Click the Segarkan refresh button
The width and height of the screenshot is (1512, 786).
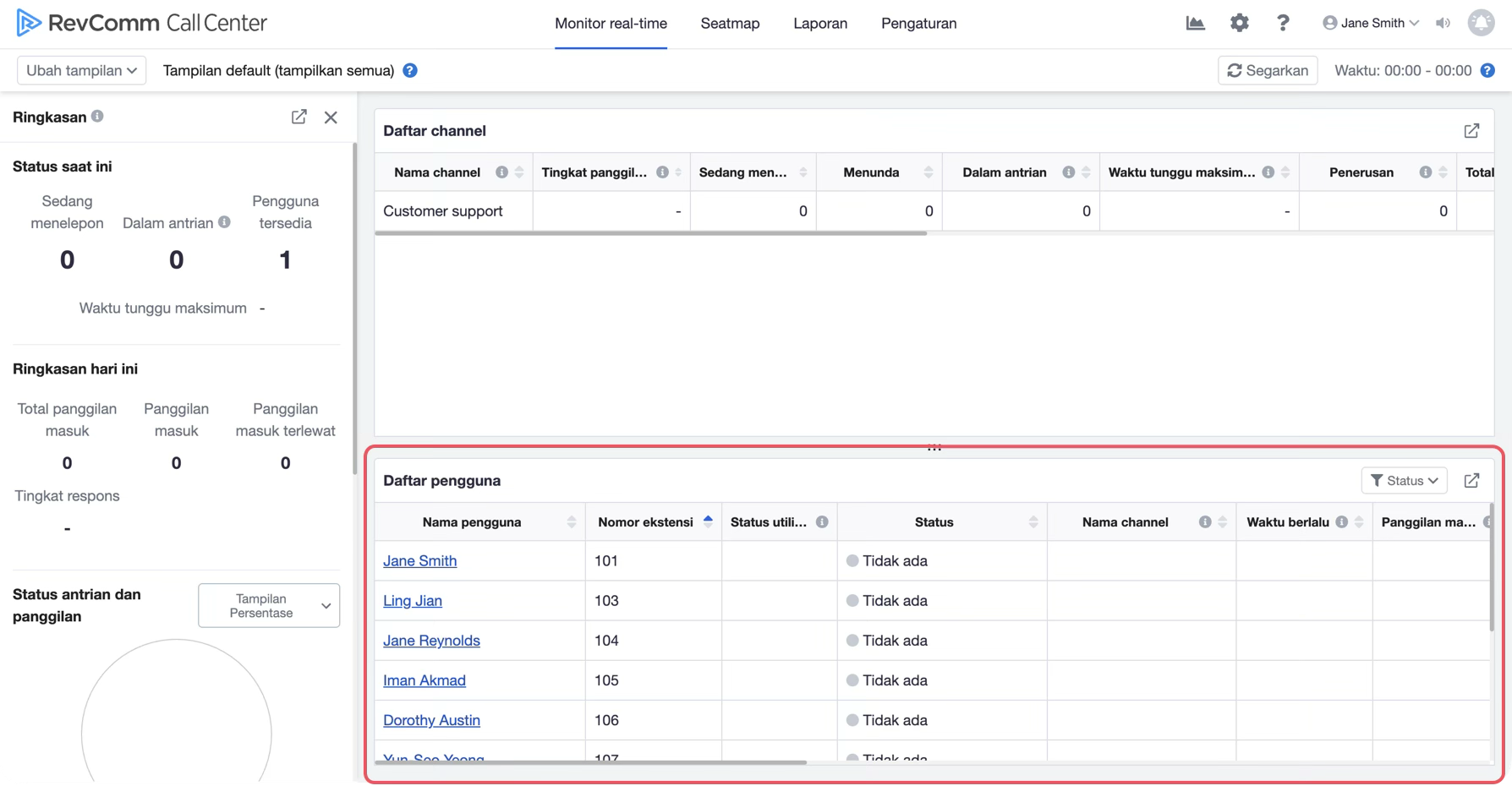tap(1268, 70)
